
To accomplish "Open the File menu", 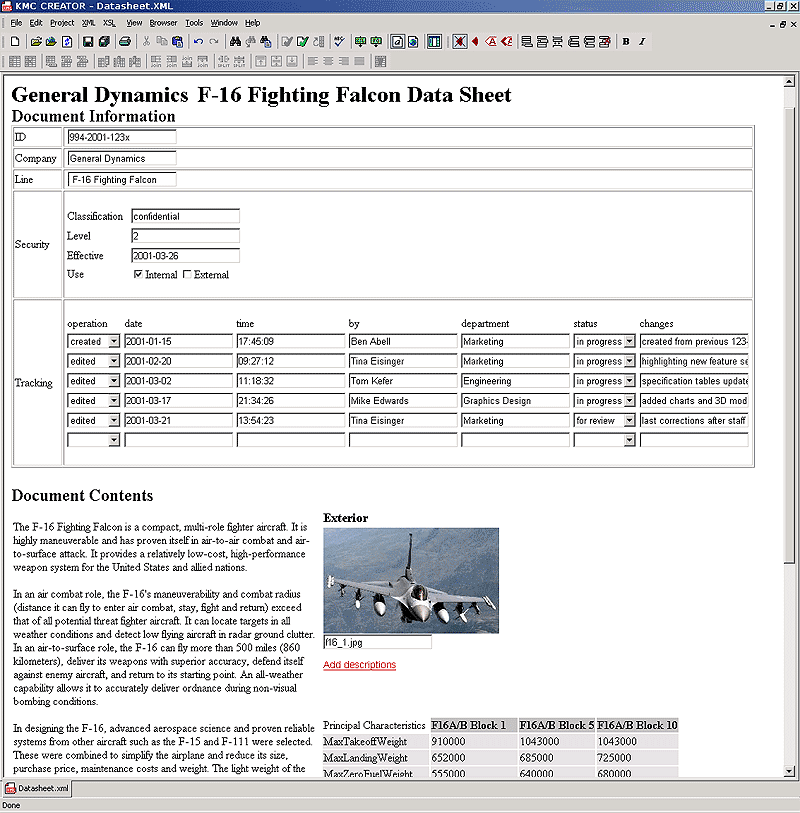I will [16, 23].
